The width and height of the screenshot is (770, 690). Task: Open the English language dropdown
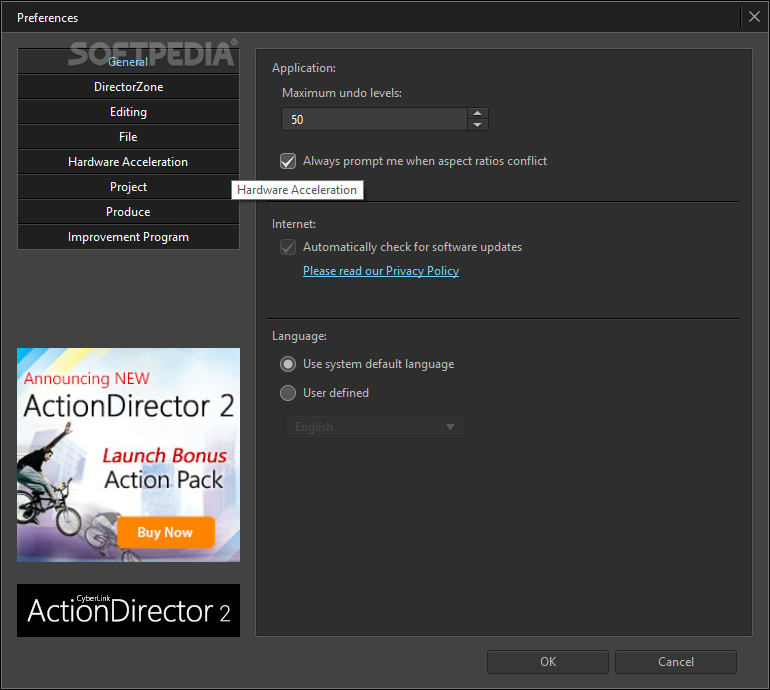pyautogui.click(x=375, y=427)
